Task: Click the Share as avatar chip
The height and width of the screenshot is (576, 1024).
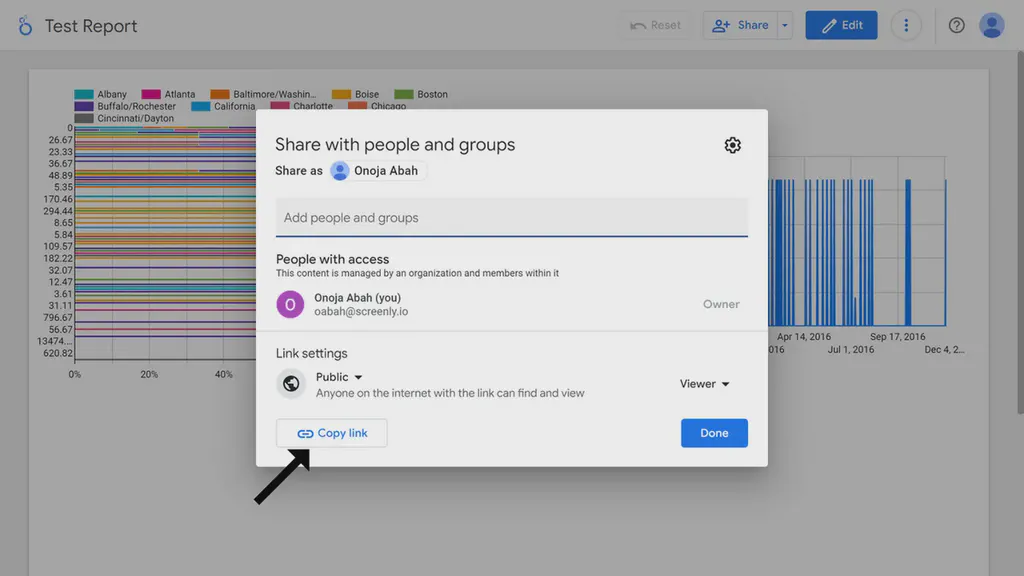Action: (x=378, y=170)
